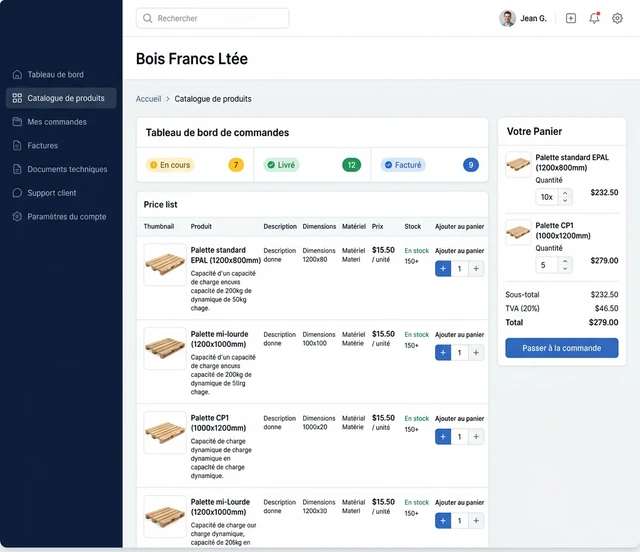640x552 pixels.
Task: Click blue plus button for first Palette mi-lourde
Action: pyautogui.click(x=443, y=353)
